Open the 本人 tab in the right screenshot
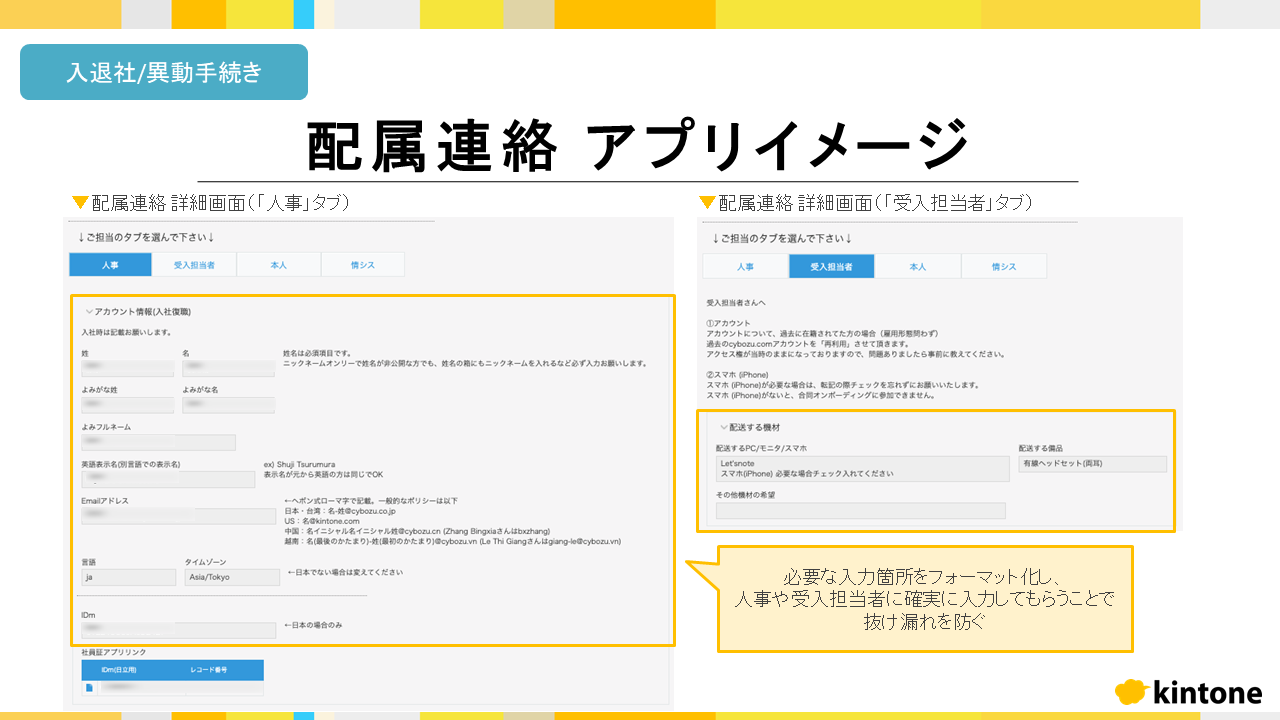 [x=917, y=267]
